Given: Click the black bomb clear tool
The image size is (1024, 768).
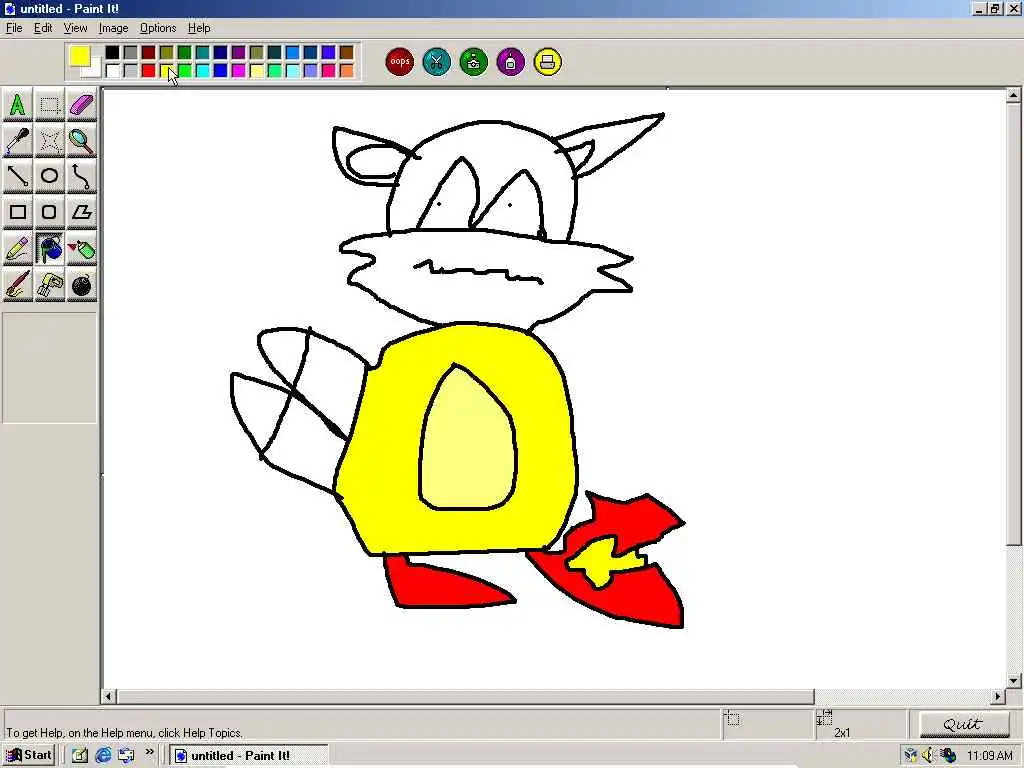Looking at the screenshot, I should (82, 285).
